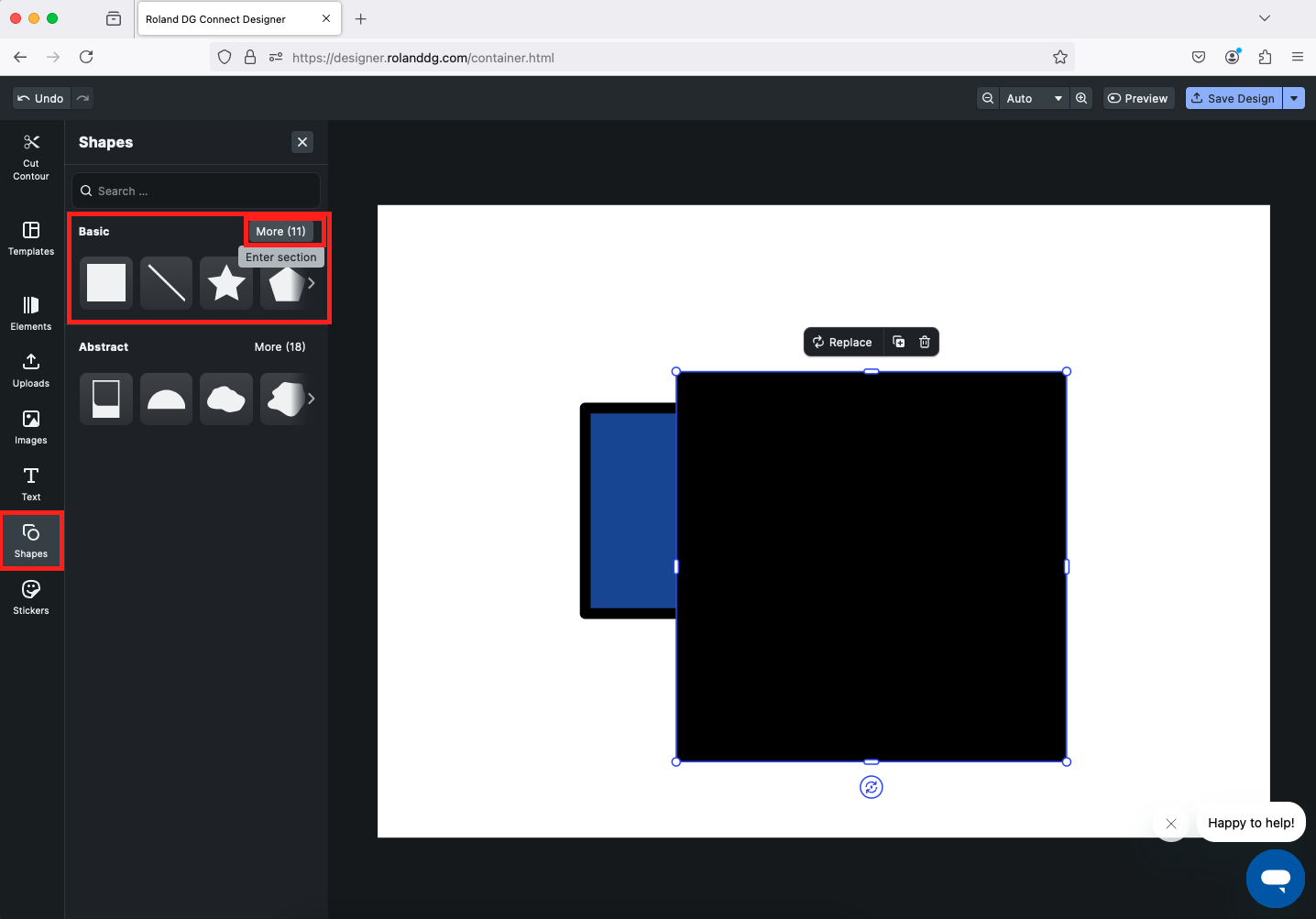Click the top-right corner resize handle
The image size is (1316, 919).
tap(1067, 371)
